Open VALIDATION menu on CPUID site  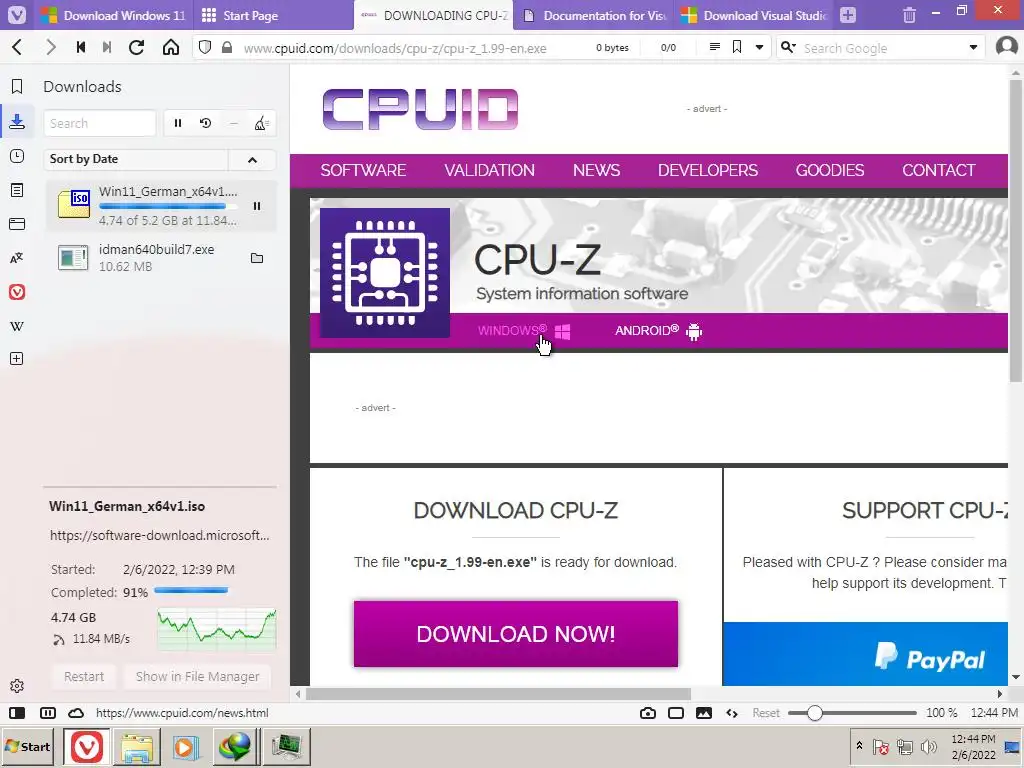tap(490, 170)
